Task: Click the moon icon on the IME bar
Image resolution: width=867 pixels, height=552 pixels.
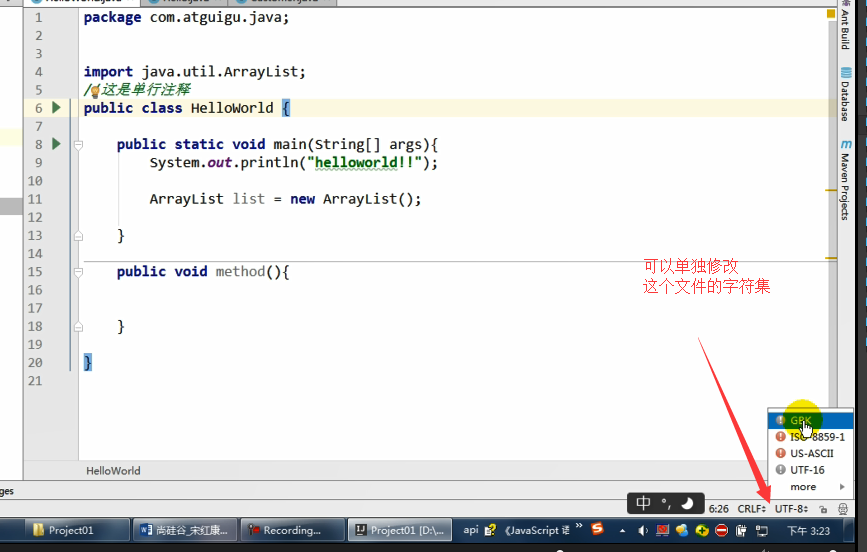Action: tap(687, 503)
